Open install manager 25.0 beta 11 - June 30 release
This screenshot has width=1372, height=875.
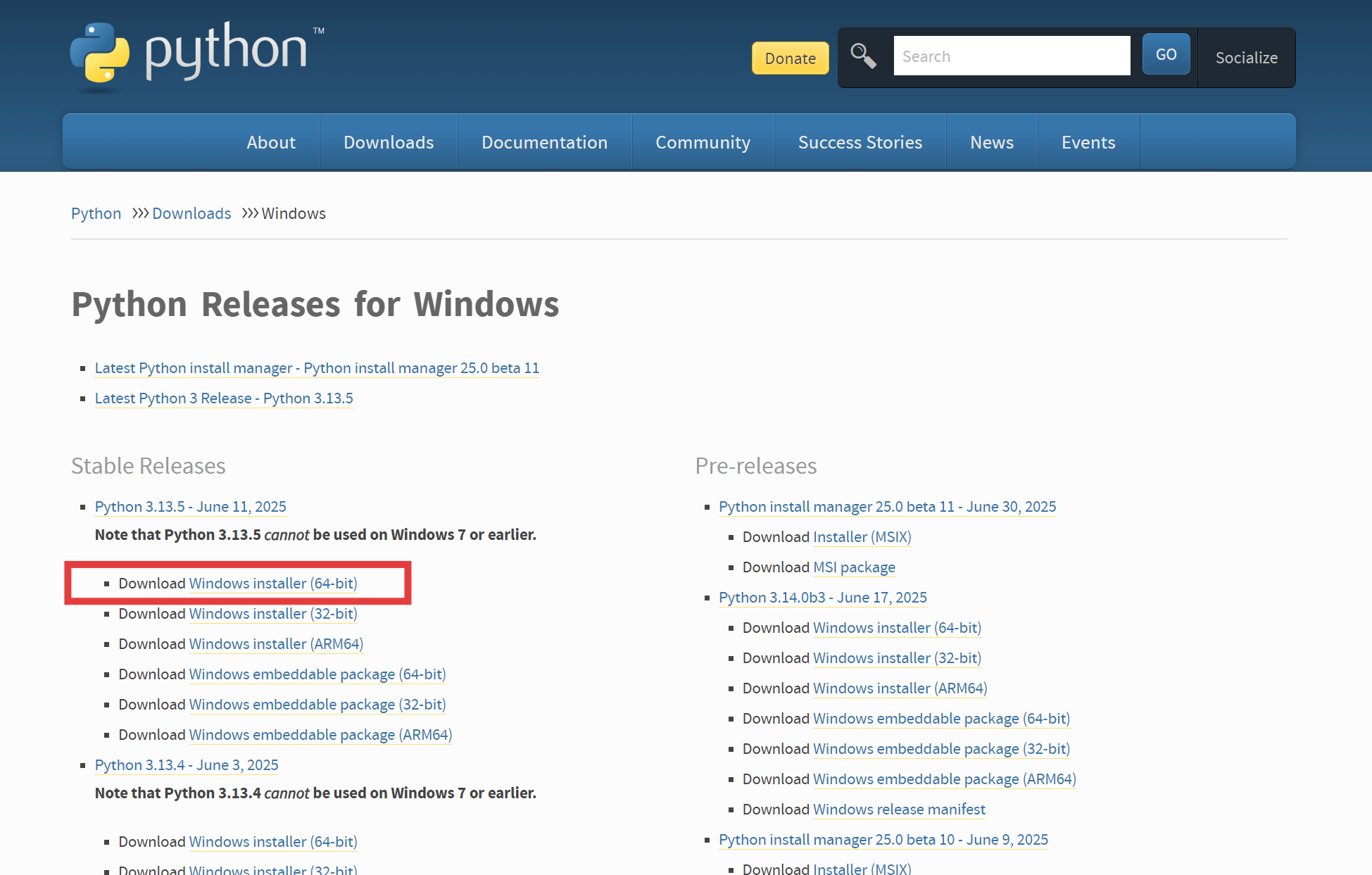tap(887, 507)
